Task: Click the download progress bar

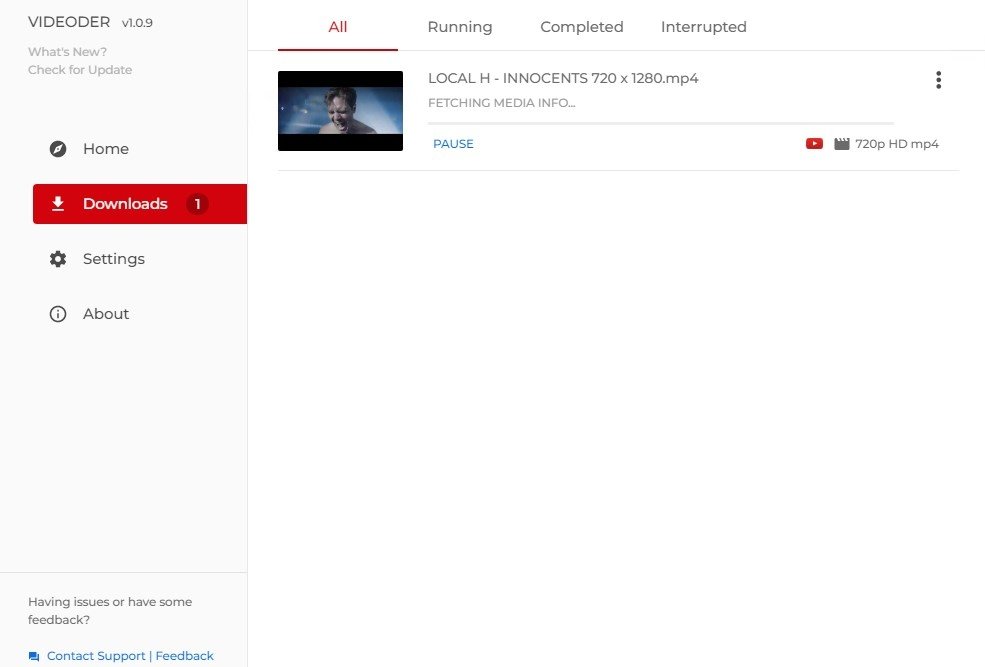Action: [661, 124]
